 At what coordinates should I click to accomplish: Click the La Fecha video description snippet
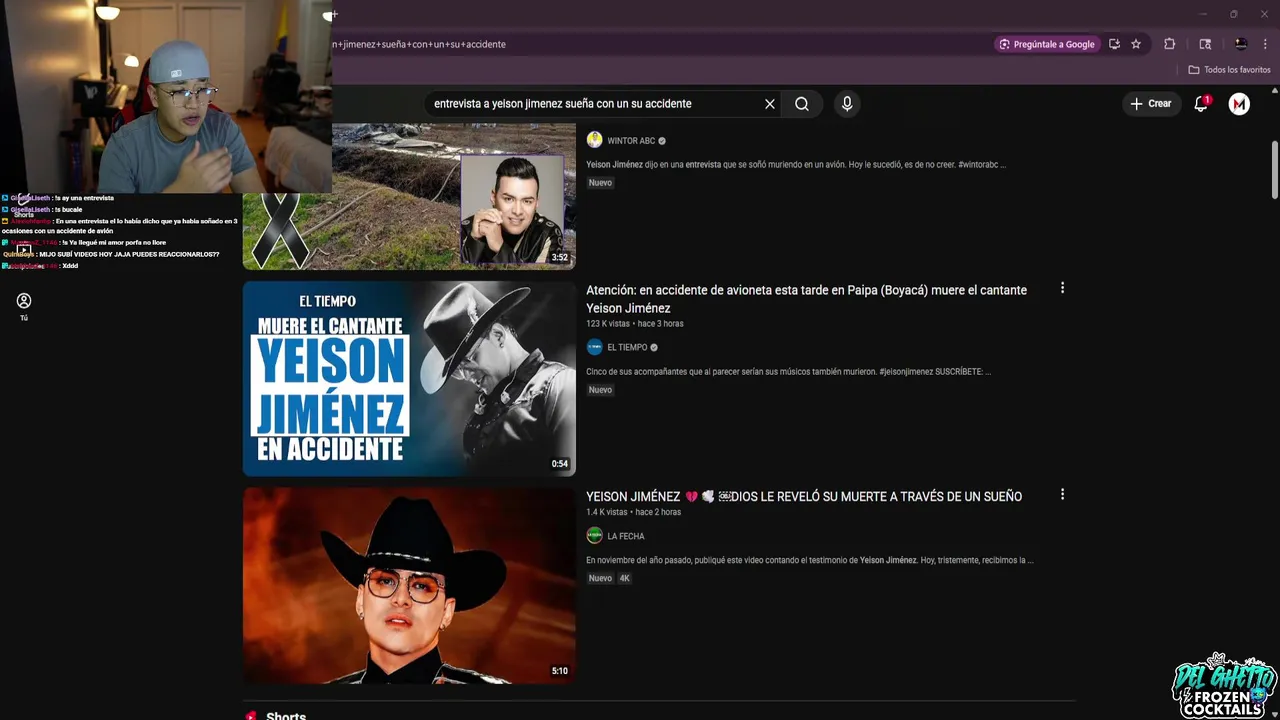point(810,560)
